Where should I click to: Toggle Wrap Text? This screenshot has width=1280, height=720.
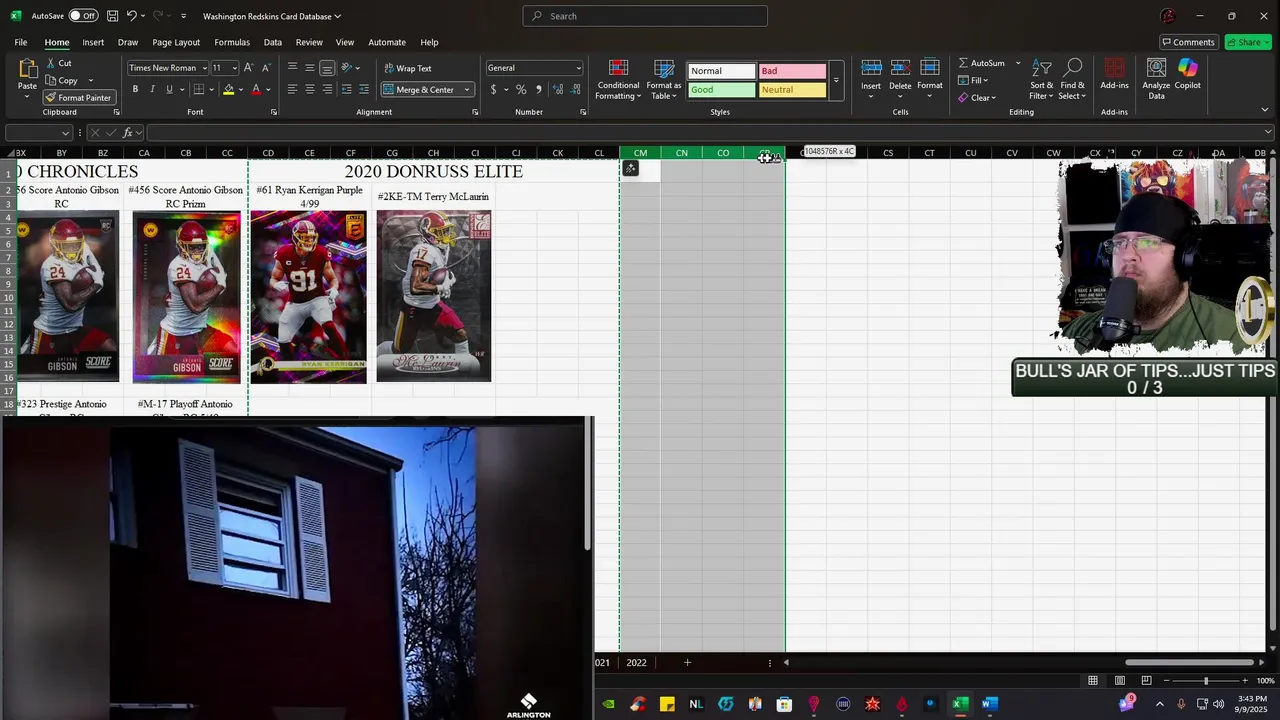click(408, 68)
